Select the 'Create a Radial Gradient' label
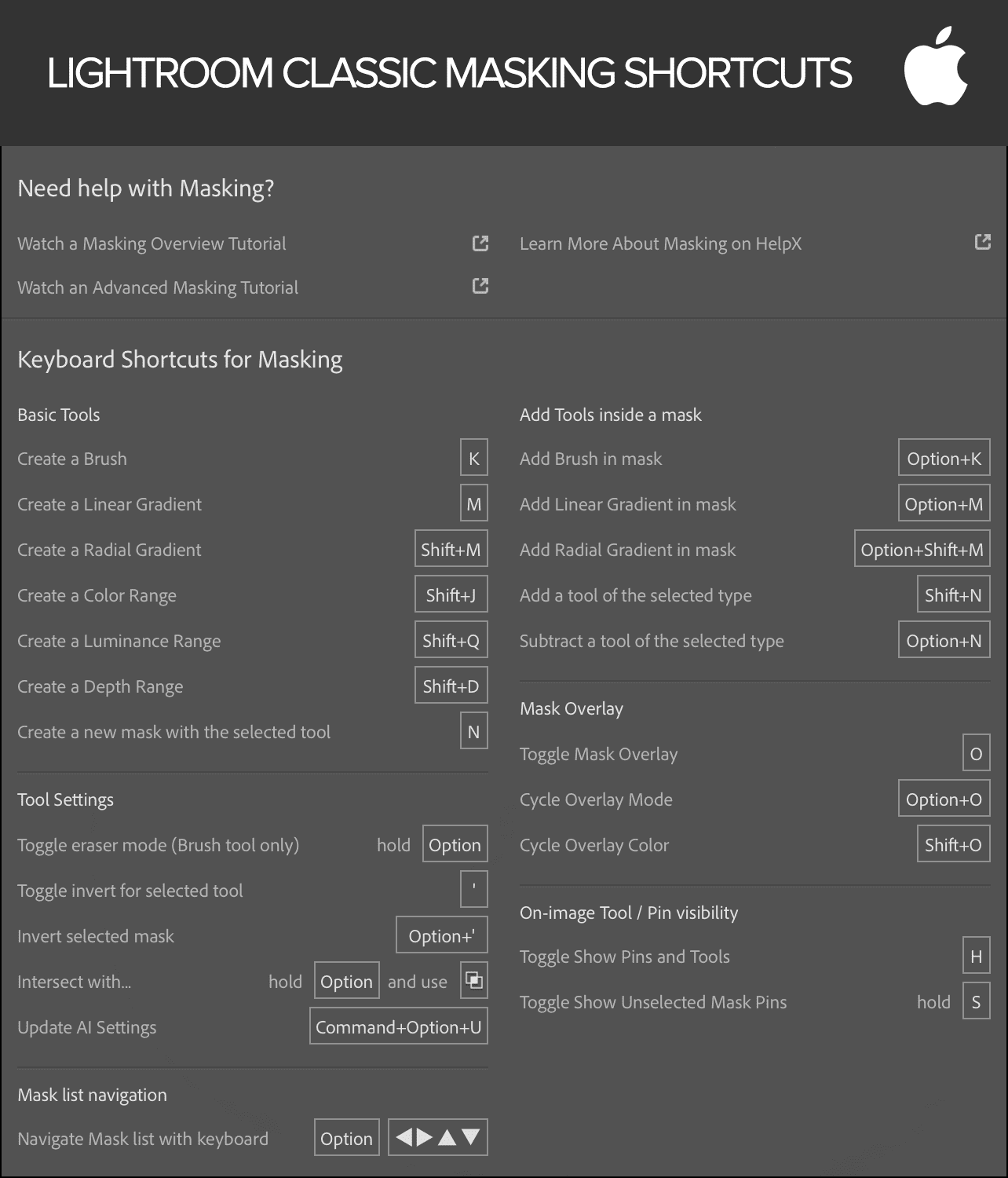Viewport: 1008px width, 1178px height. [x=109, y=550]
